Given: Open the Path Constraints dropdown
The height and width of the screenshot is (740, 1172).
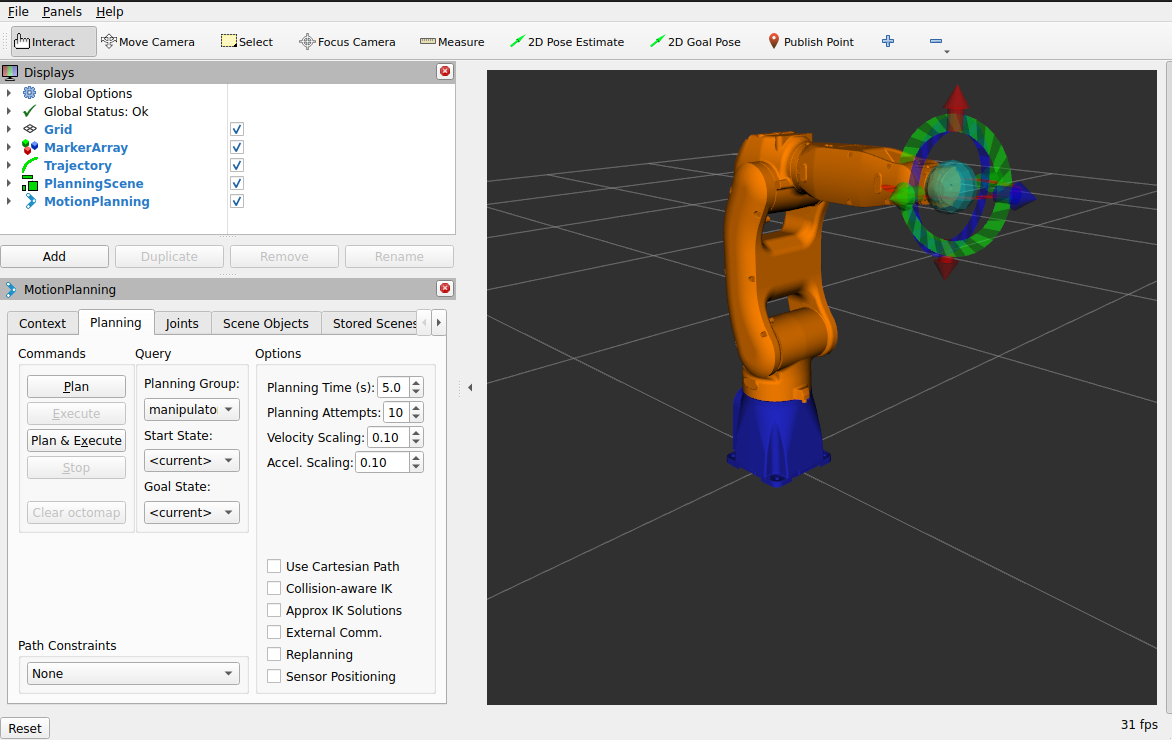Looking at the screenshot, I should click(132, 673).
